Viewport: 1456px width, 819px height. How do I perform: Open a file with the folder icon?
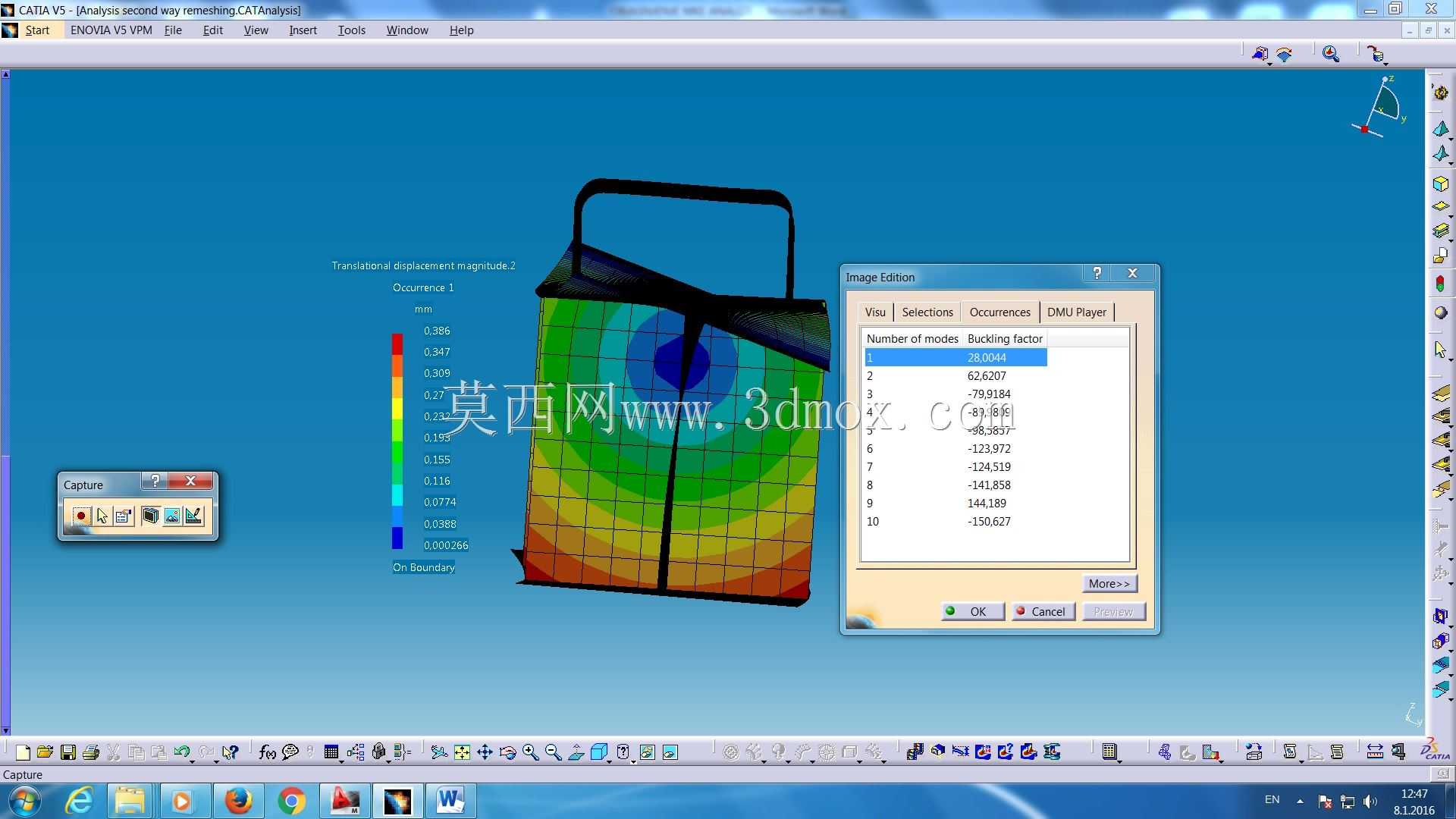click(x=45, y=752)
